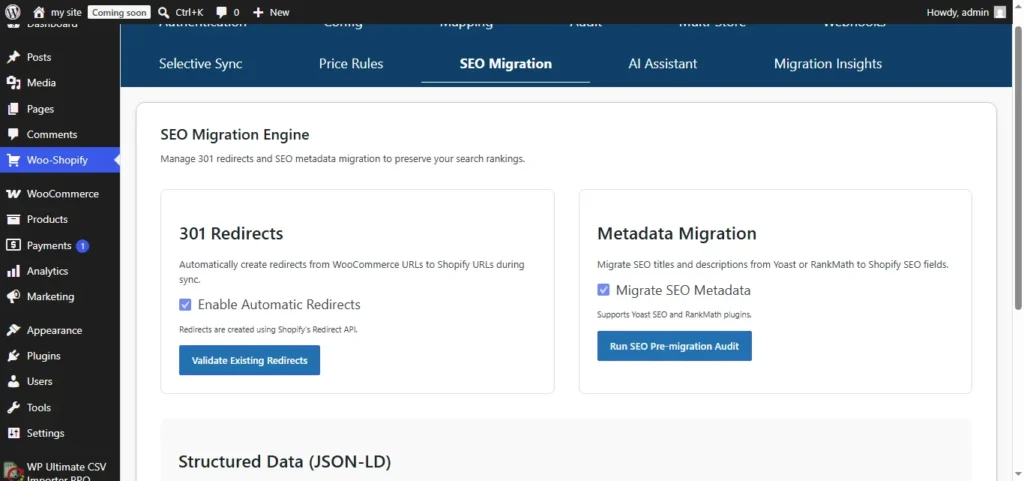The height and width of the screenshot is (481, 1024).
Task: Click the Woo-Shopify cart icon
Action: click(13, 160)
